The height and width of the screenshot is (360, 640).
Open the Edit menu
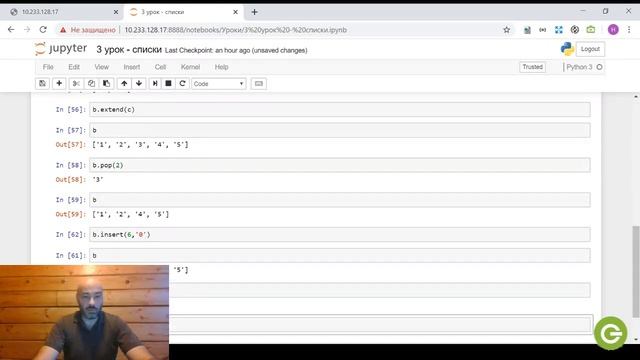pos(74,67)
